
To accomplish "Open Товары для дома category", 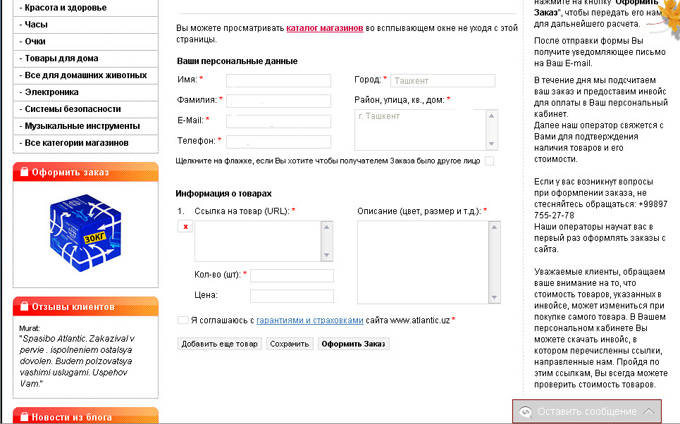I will pyautogui.click(x=85, y=59).
